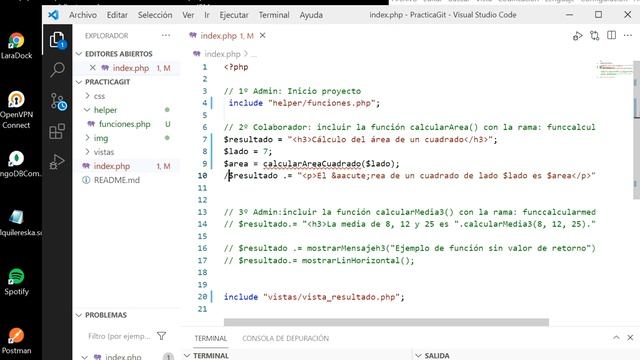Collapse the helper folder
This screenshot has width=640, height=360.
tap(87, 110)
